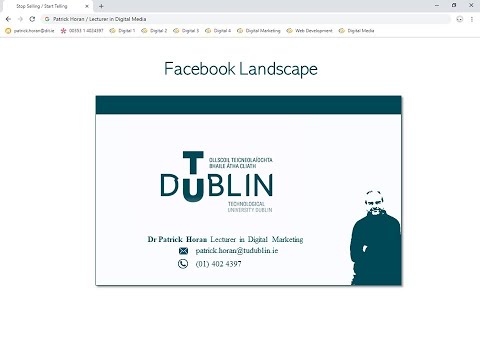The width and height of the screenshot is (480, 360).
Task: Click Technological University Dublin text
Action: [x=250, y=207]
